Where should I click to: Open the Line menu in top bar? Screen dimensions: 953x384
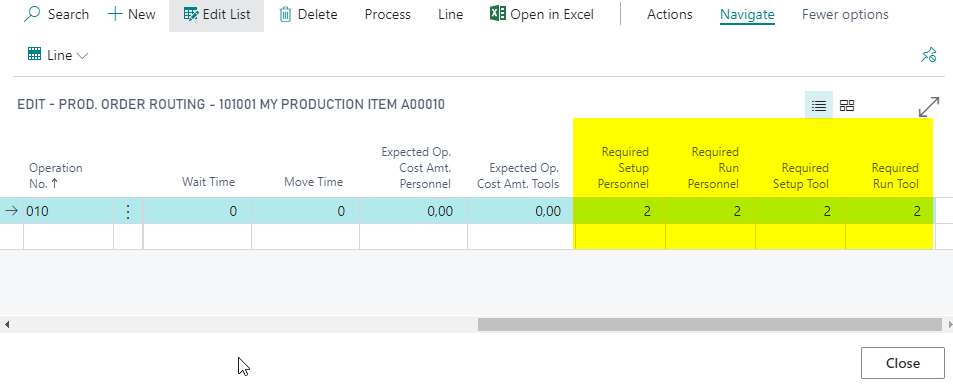[x=450, y=15]
